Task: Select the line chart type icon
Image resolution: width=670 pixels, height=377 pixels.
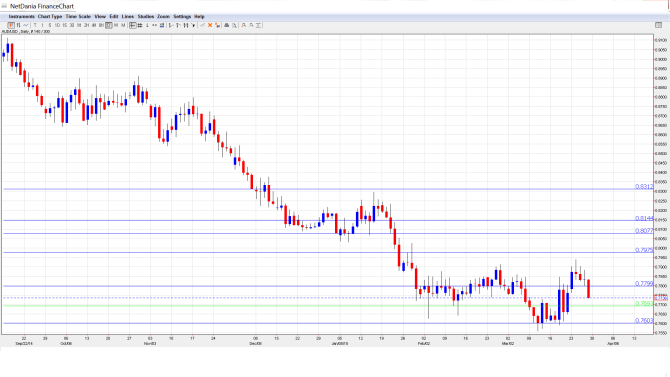Action: (x=26, y=25)
